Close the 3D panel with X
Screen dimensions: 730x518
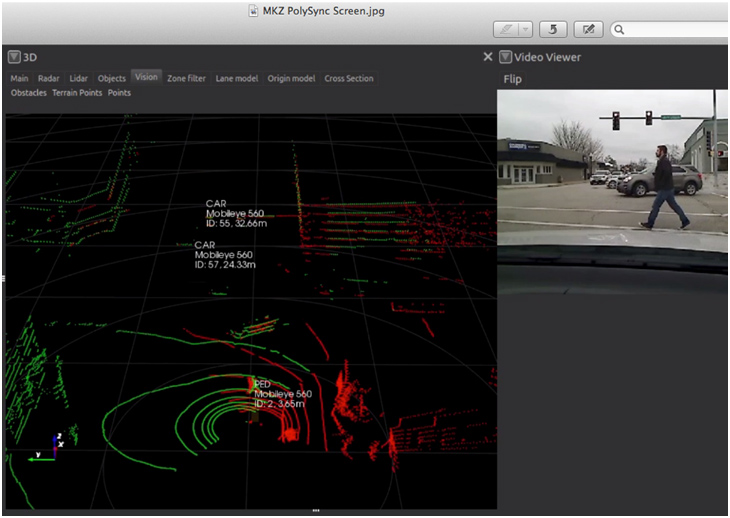pos(487,57)
